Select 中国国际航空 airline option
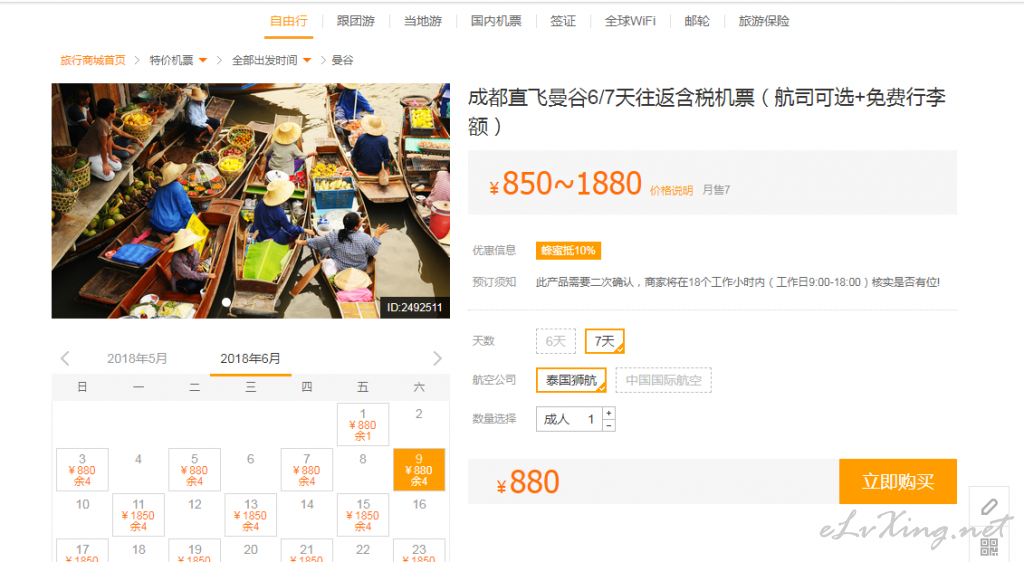The width and height of the screenshot is (1024, 562). 664,380
